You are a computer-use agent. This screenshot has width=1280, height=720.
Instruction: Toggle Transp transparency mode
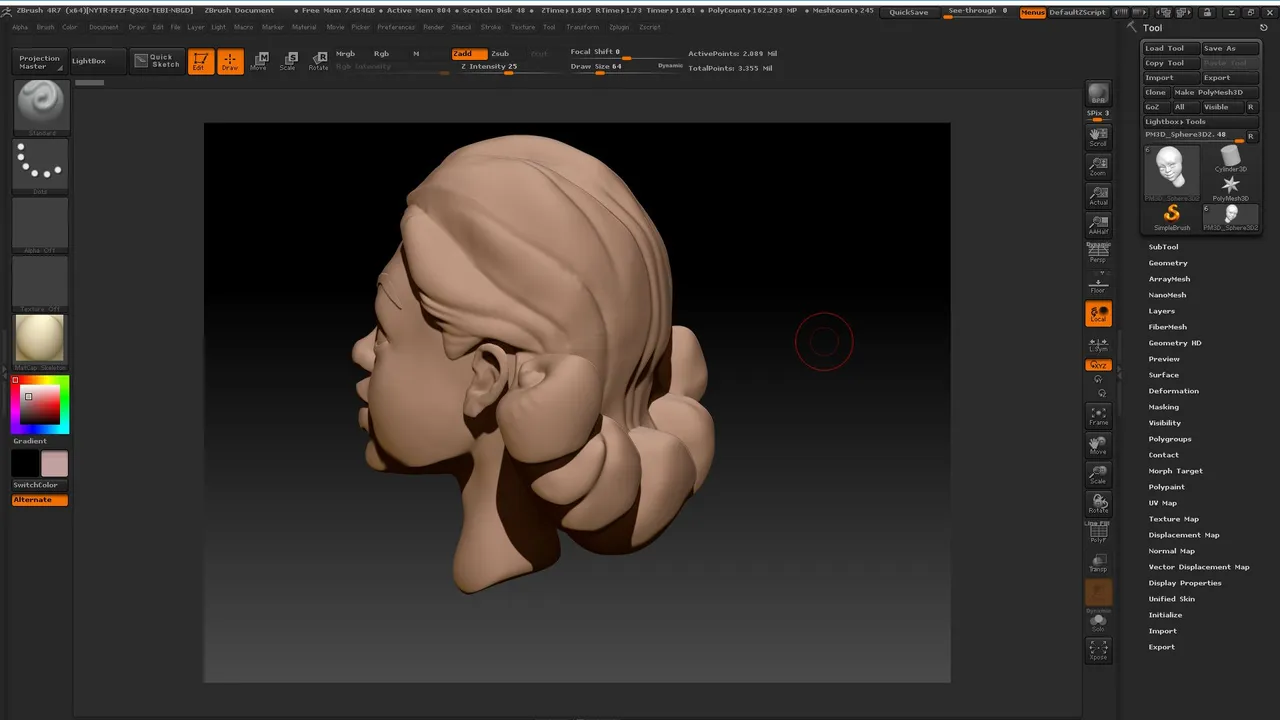1098,562
